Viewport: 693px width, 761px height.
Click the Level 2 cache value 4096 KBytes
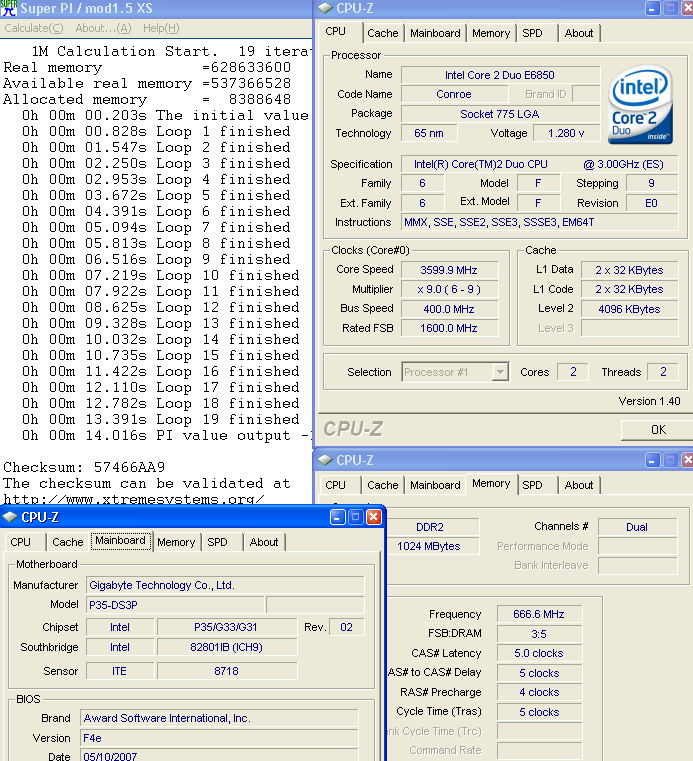tap(629, 309)
